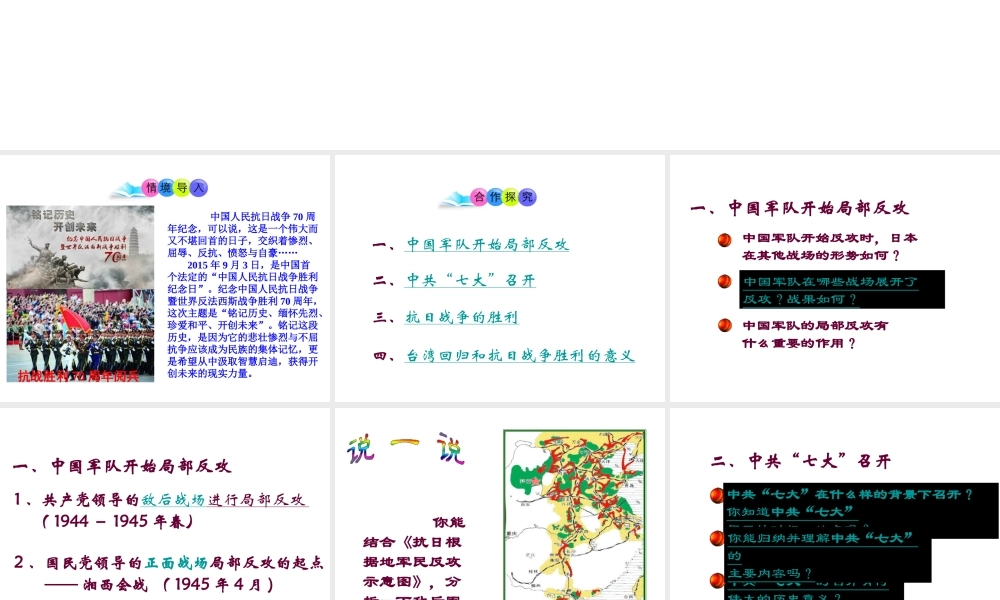Click the underlined text 你能归纳并理解中共"七大"

tap(821, 538)
